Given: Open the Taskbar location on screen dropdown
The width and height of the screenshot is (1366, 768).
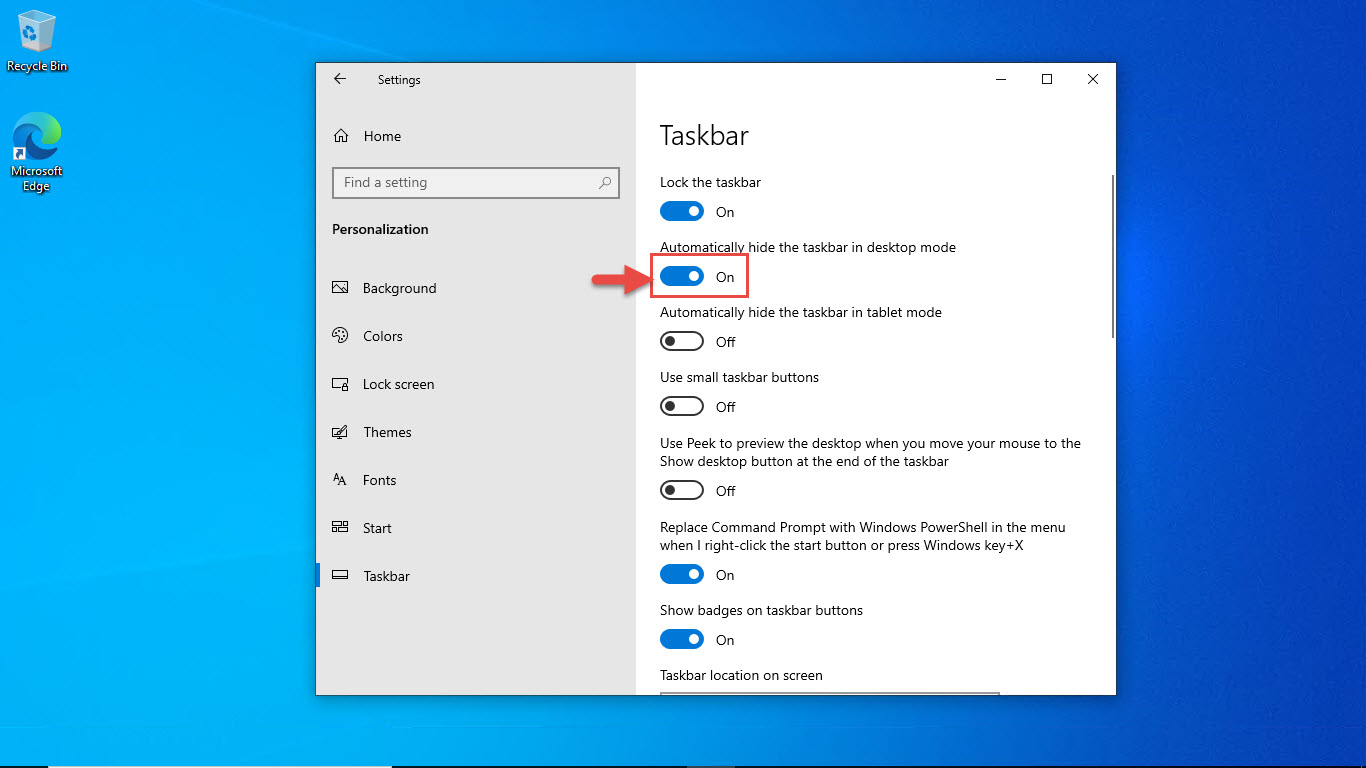Looking at the screenshot, I should [828, 694].
